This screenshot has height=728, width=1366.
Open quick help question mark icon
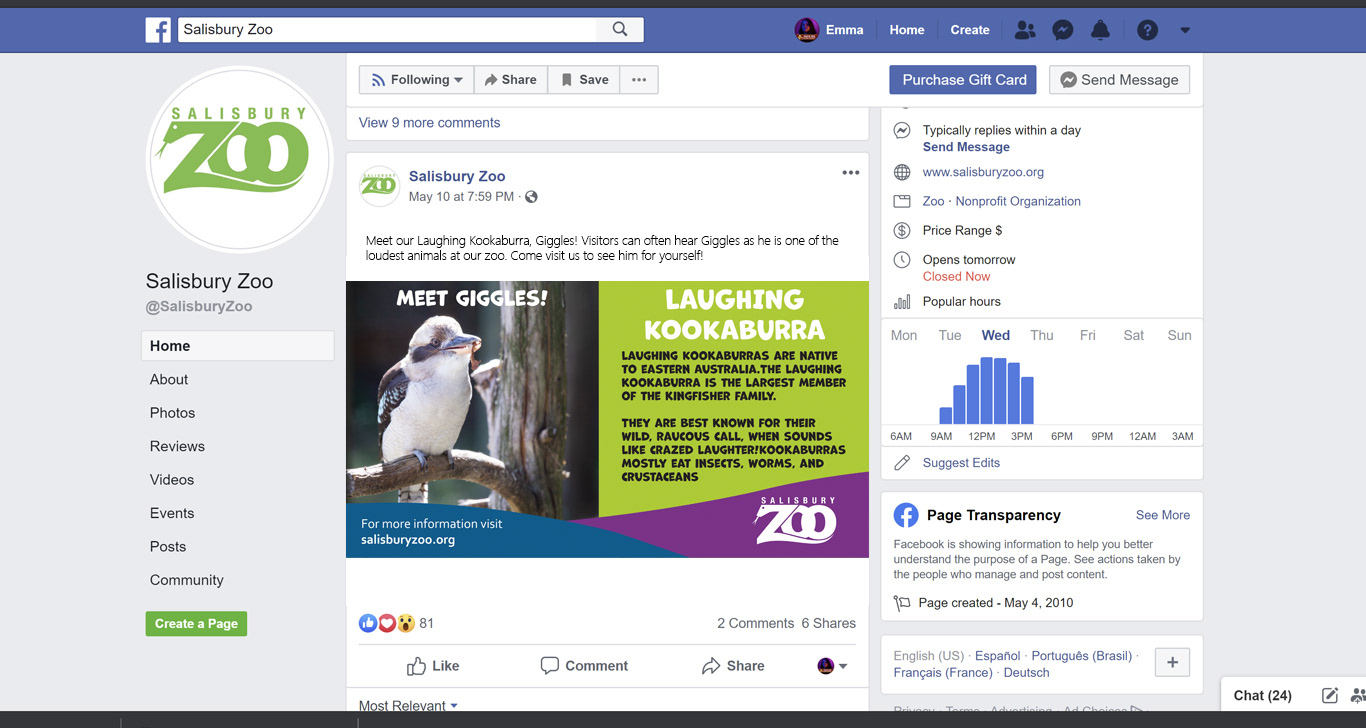pyautogui.click(x=1148, y=30)
